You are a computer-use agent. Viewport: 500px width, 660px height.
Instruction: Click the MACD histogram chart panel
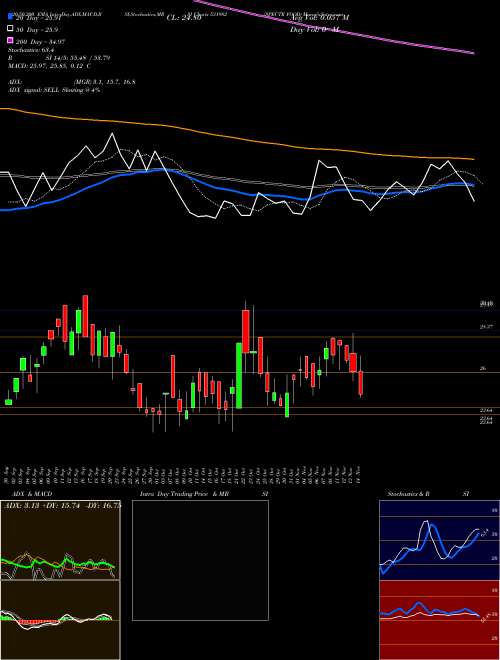60,620
